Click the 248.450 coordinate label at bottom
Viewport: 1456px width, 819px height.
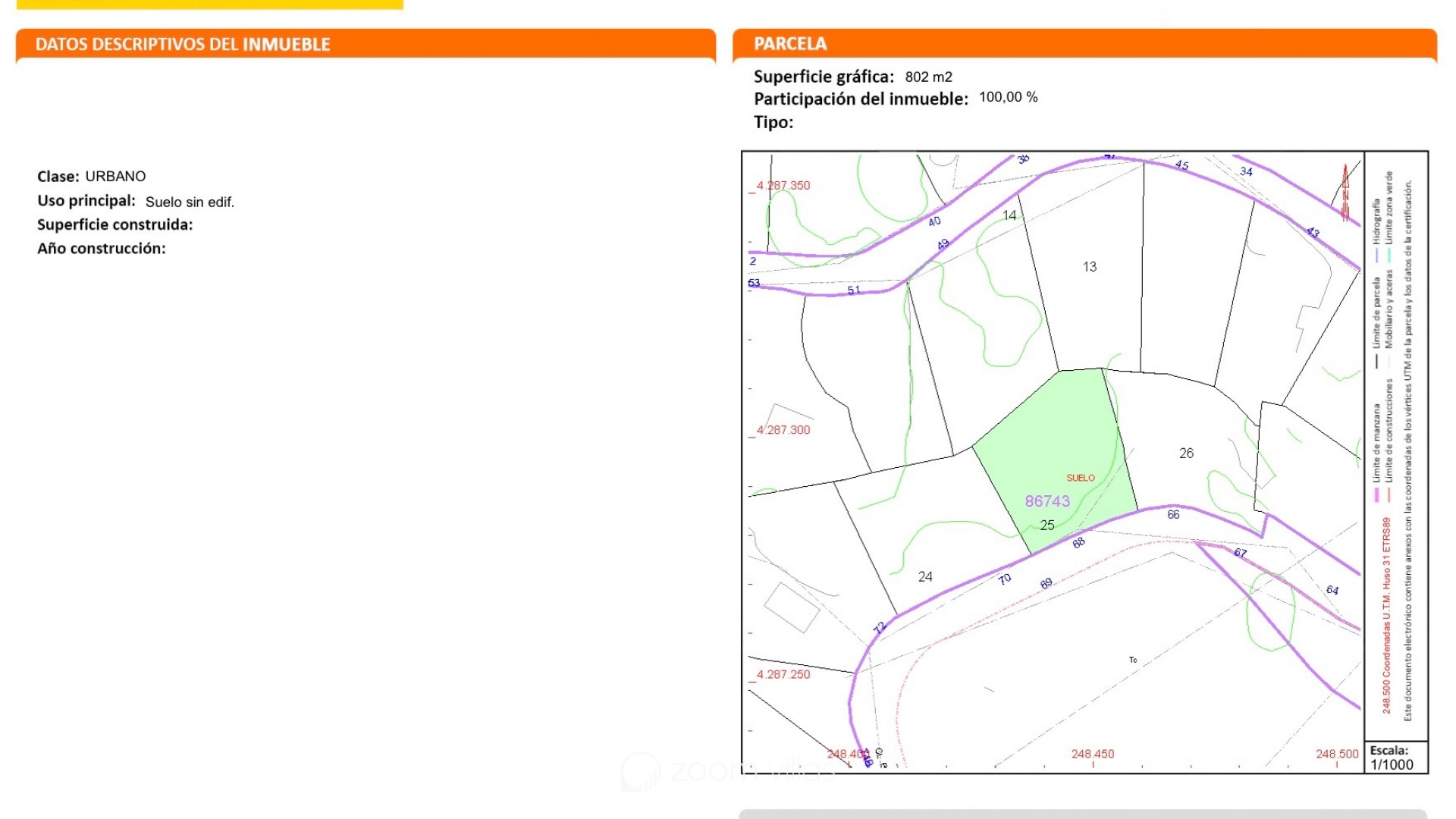coord(1092,754)
